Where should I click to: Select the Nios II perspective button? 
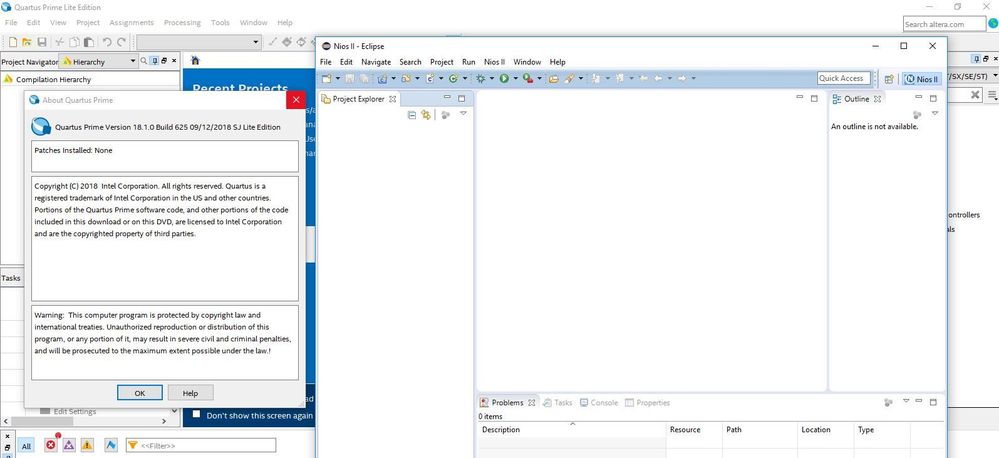coord(921,79)
